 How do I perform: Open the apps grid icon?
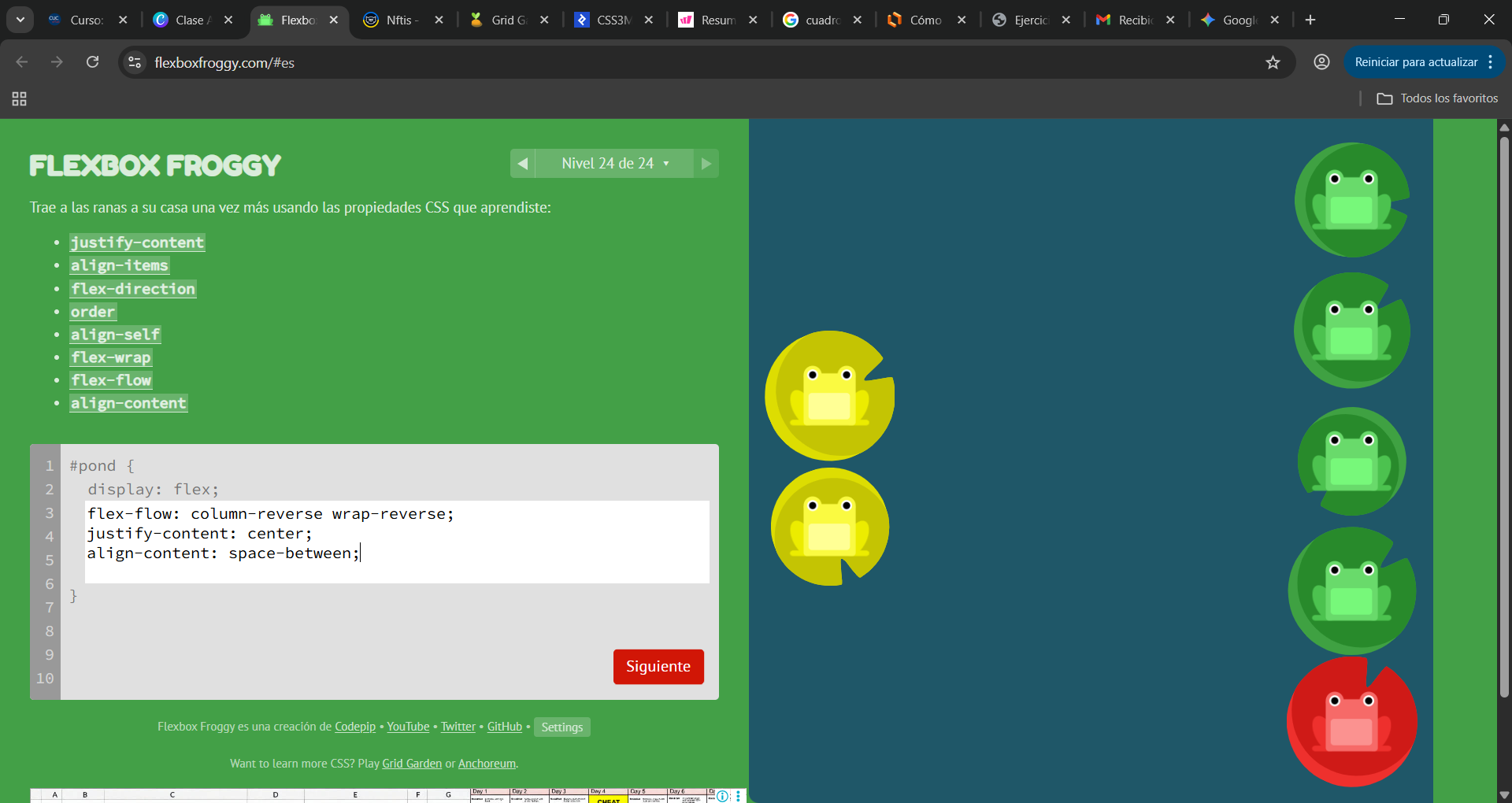tap(20, 98)
